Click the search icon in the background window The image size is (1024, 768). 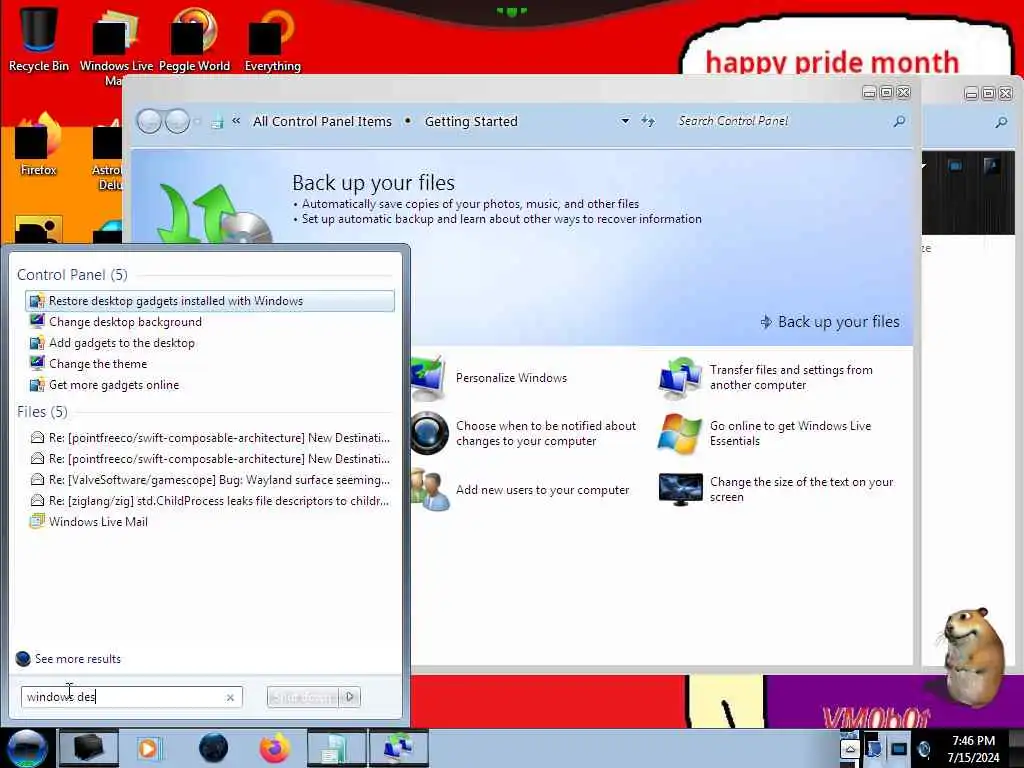pyautogui.click(x=1001, y=122)
